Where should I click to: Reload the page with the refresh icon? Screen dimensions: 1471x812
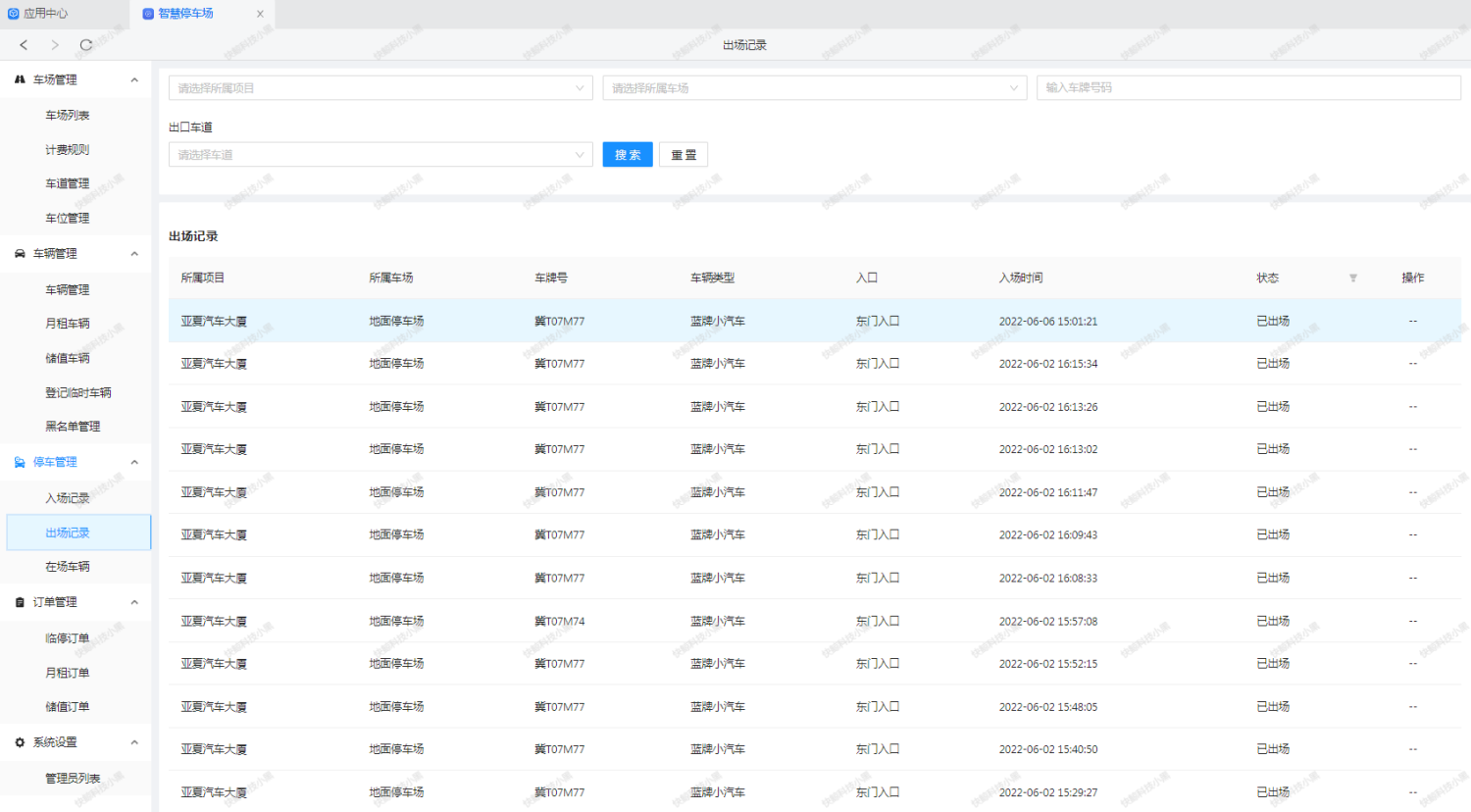tap(86, 45)
